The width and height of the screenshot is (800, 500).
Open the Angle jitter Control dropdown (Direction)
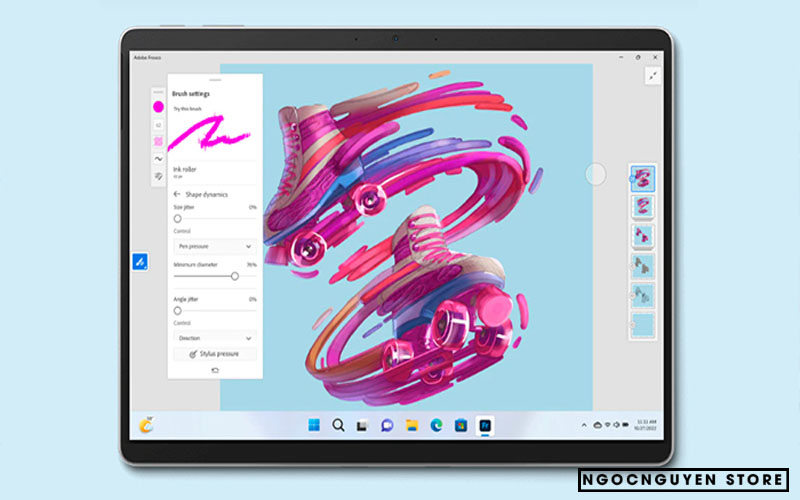[x=215, y=338]
